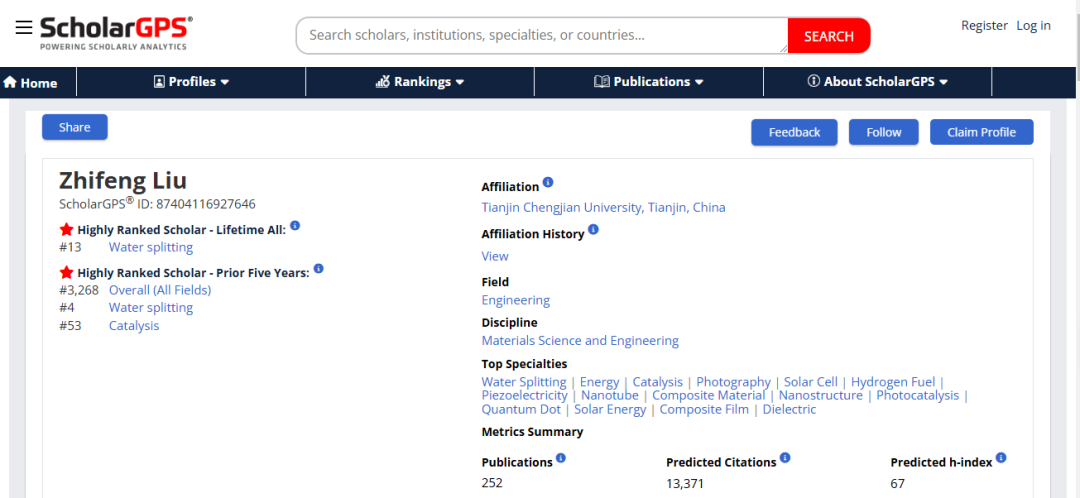
Task: Go to the Home nav item
Action: [x=30, y=83]
